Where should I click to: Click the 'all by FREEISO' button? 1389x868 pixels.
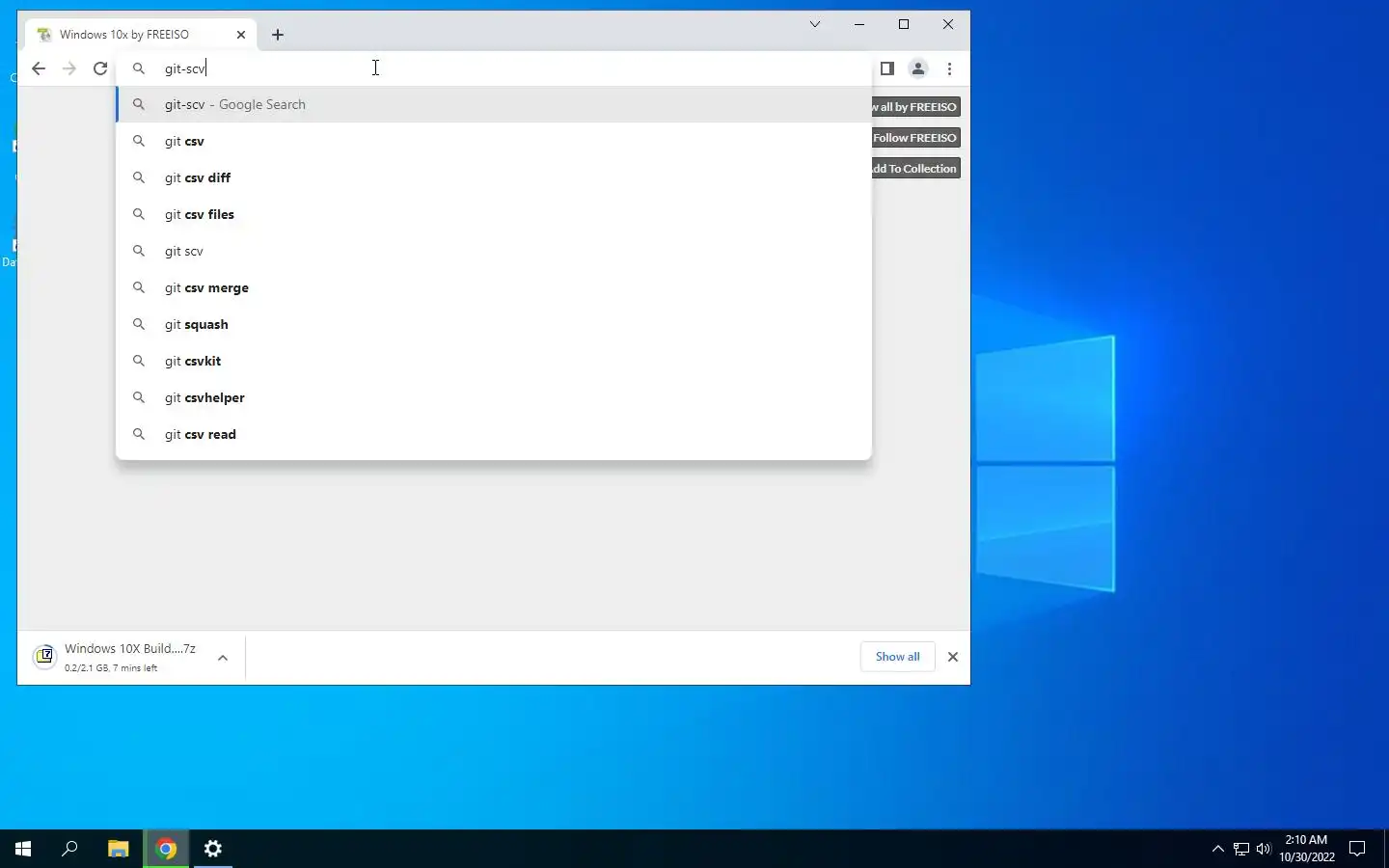tap(915, 107)
